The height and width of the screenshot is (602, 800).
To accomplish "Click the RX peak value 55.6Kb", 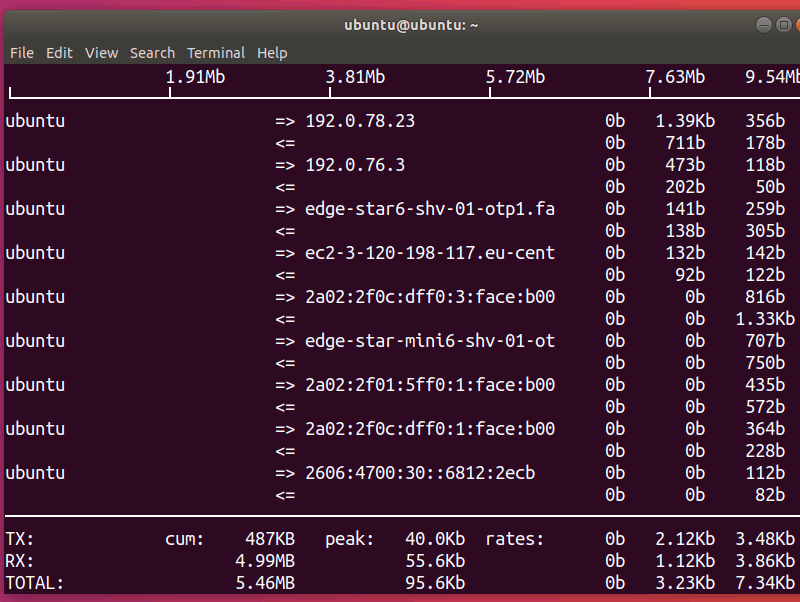I will (x=434, y=560).
